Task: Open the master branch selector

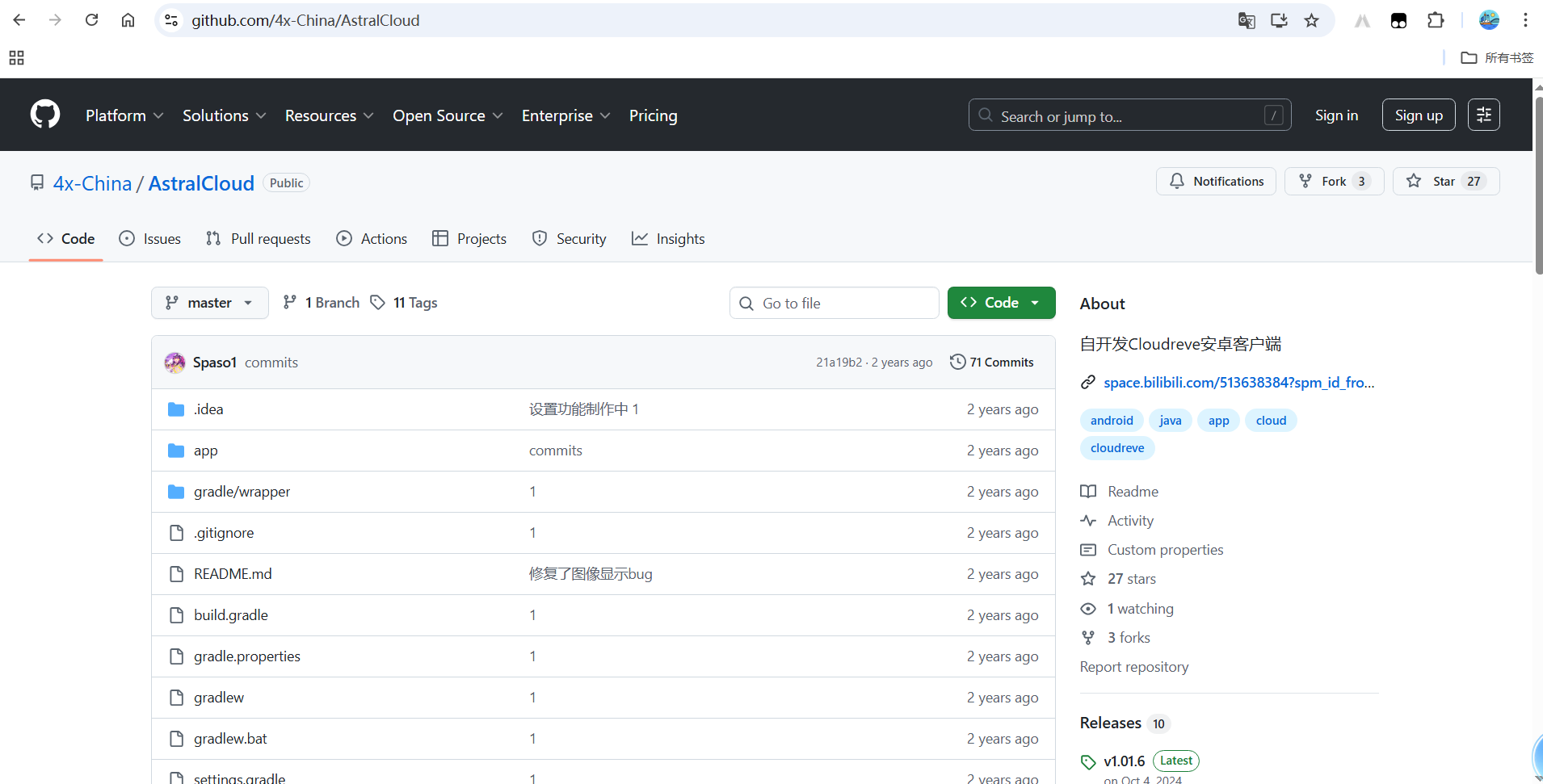Action: click(x=210, y=303)
